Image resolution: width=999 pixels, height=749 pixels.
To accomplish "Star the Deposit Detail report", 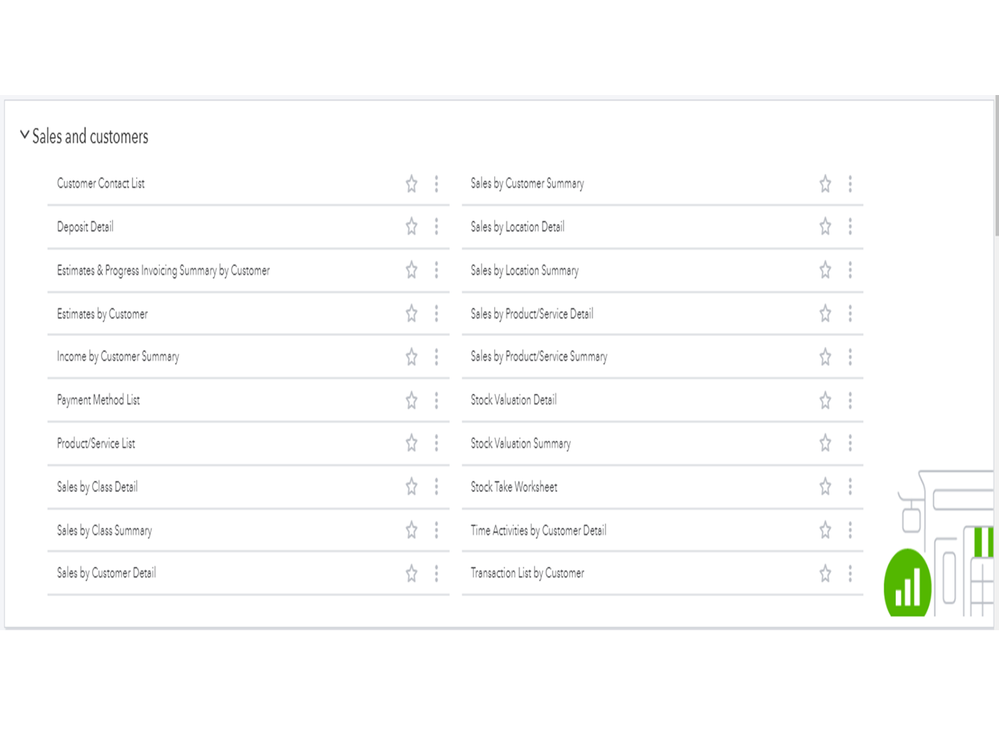I will click(x=411, y=227).
